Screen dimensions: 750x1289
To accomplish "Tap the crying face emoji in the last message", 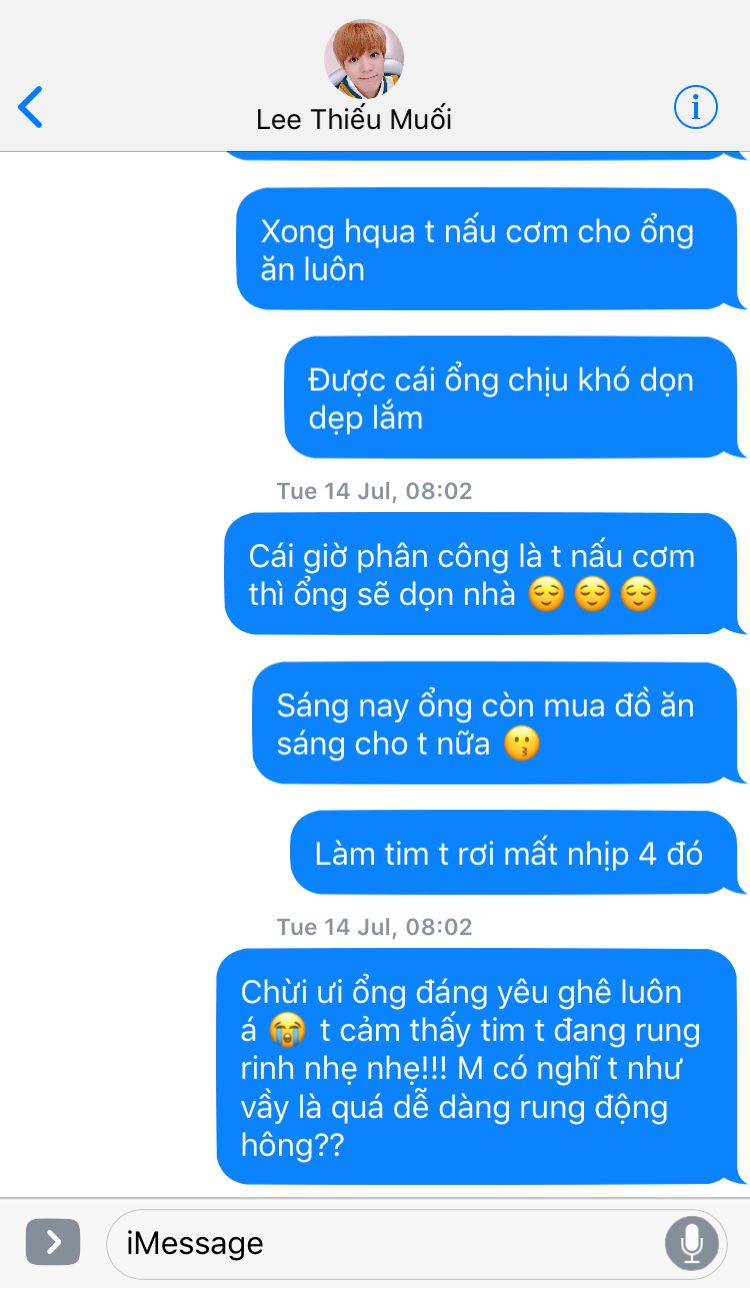I will click(x=287, y=1031).
